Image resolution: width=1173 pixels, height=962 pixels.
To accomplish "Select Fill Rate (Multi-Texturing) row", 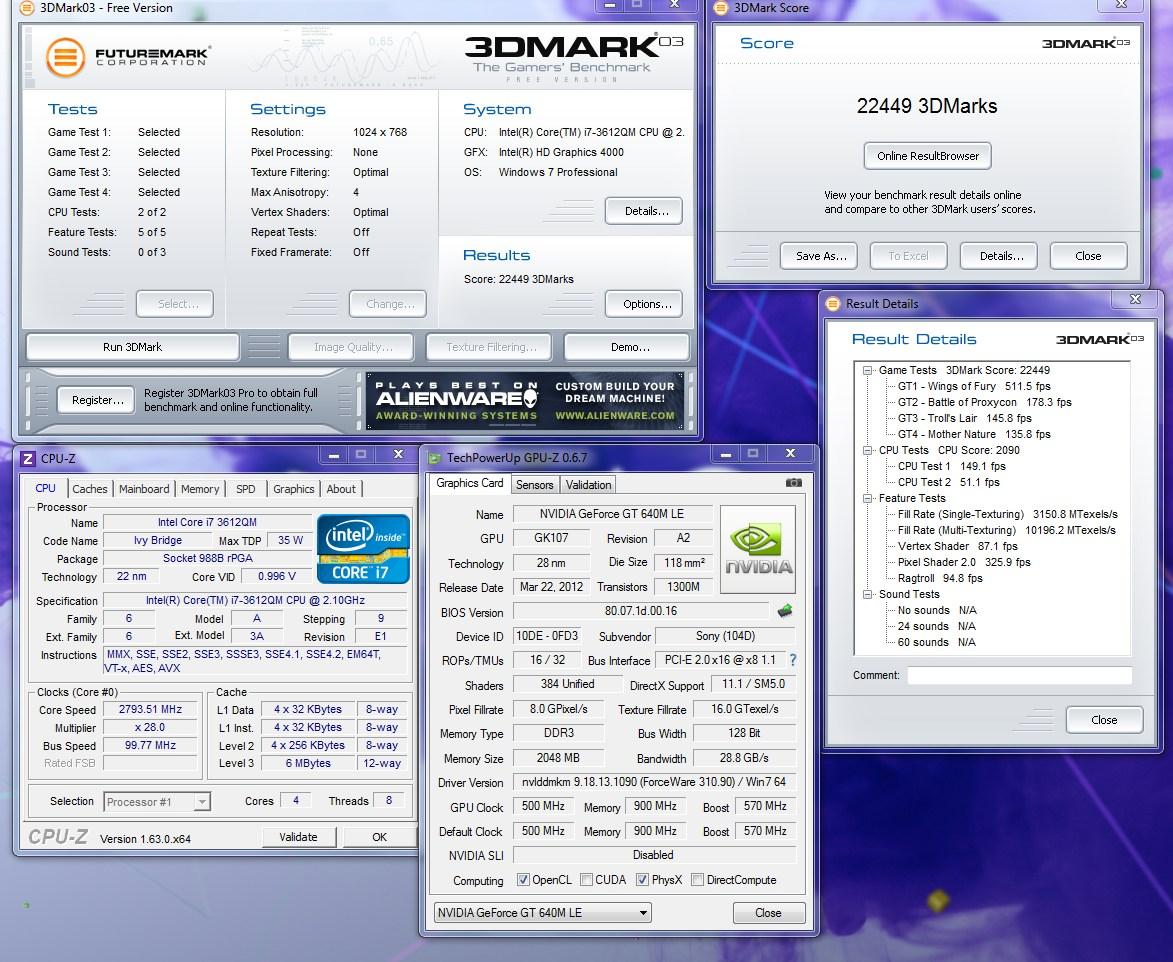I will click(x=1006, y=530).
